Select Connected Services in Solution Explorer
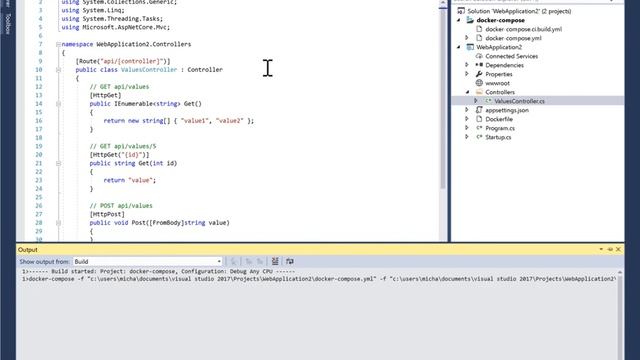This screenshot has height=360, width=640. click(511, 56)
